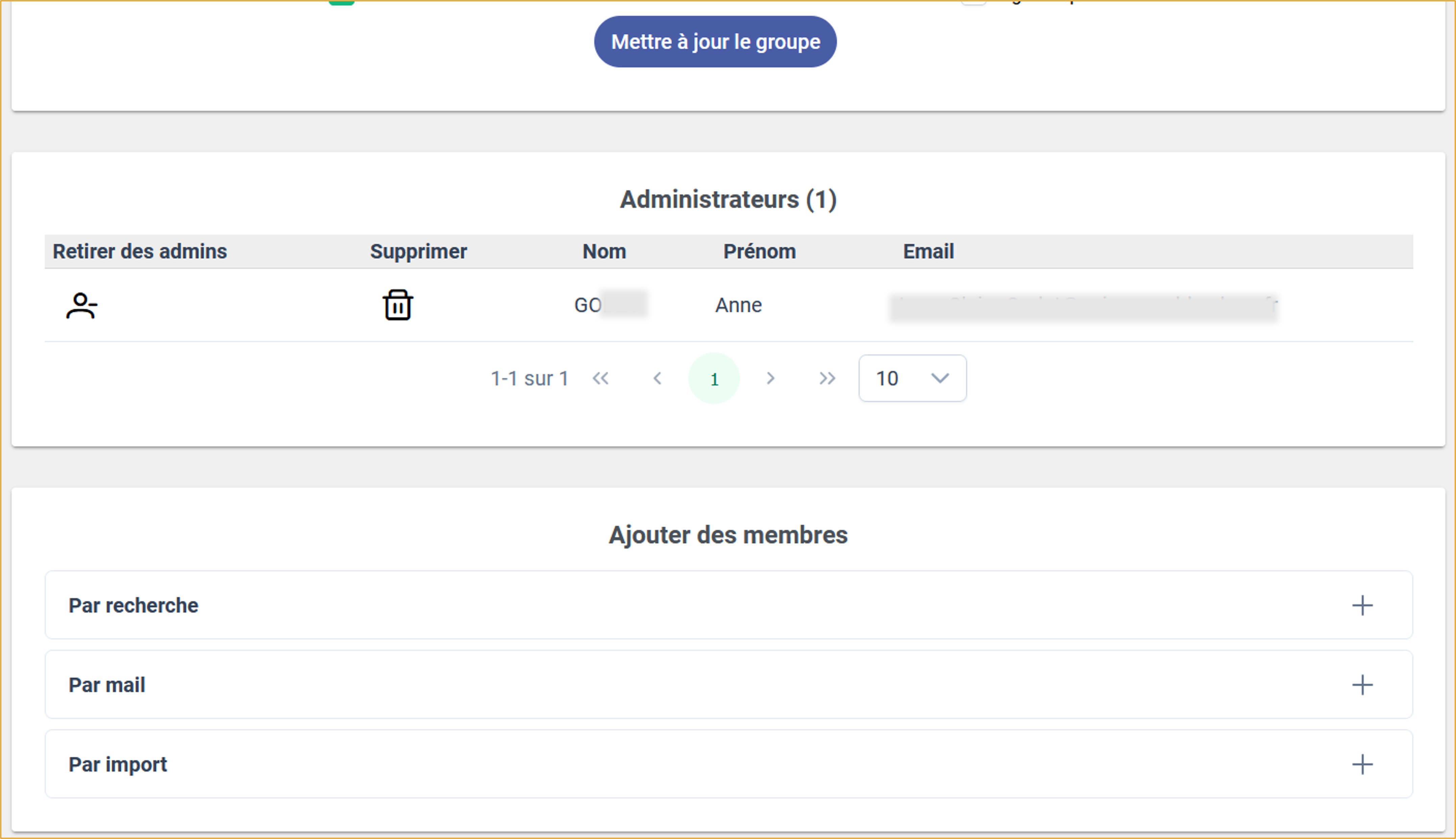Open the rows-per-page dropdown showing 10
This screenshot has width=1456, height=839.
(912, 378)
